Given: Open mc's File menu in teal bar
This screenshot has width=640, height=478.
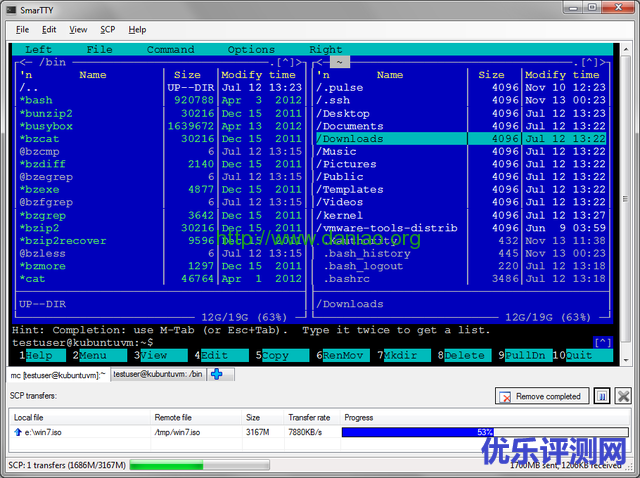Looking at the screenshot, I should coord(100,49).
